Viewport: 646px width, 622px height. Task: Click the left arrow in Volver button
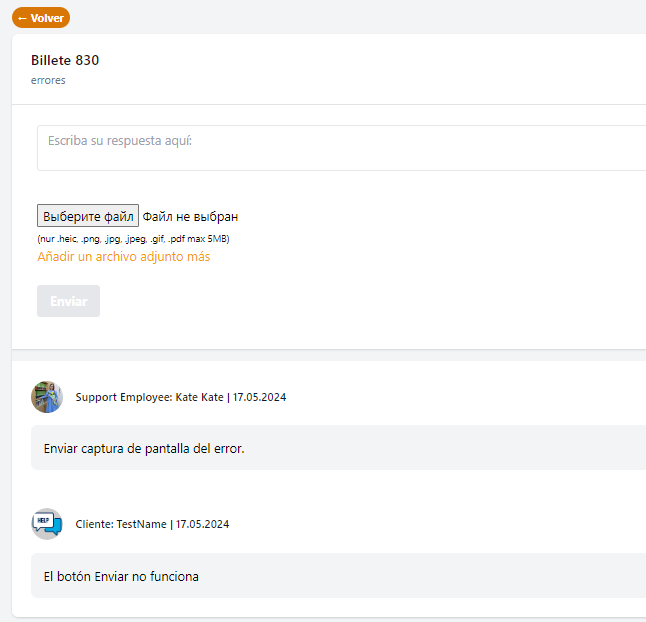[22, 18]
